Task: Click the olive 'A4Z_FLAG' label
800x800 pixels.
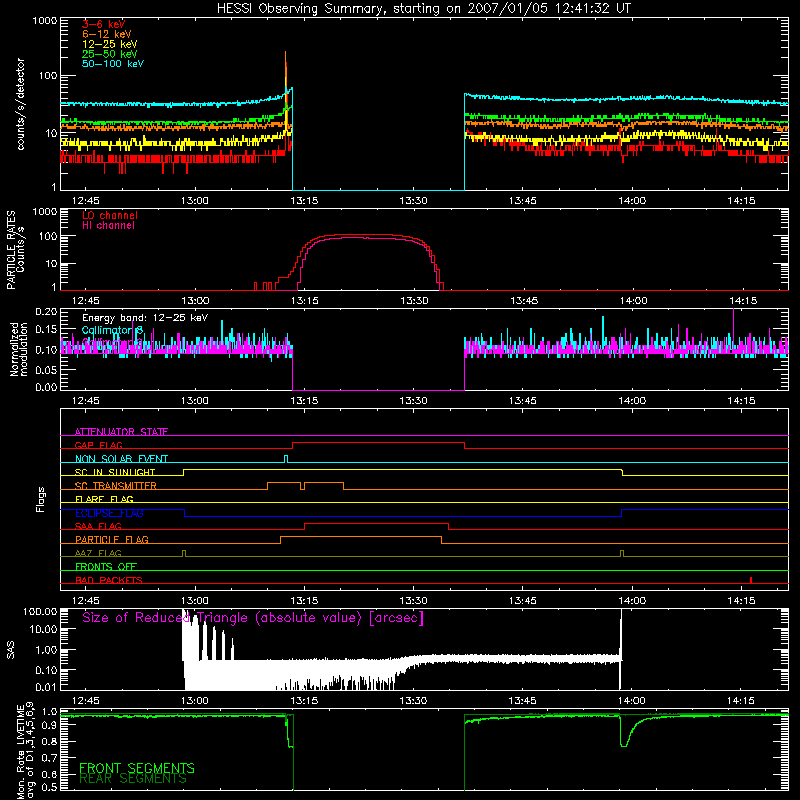Action: pos(98,553)
